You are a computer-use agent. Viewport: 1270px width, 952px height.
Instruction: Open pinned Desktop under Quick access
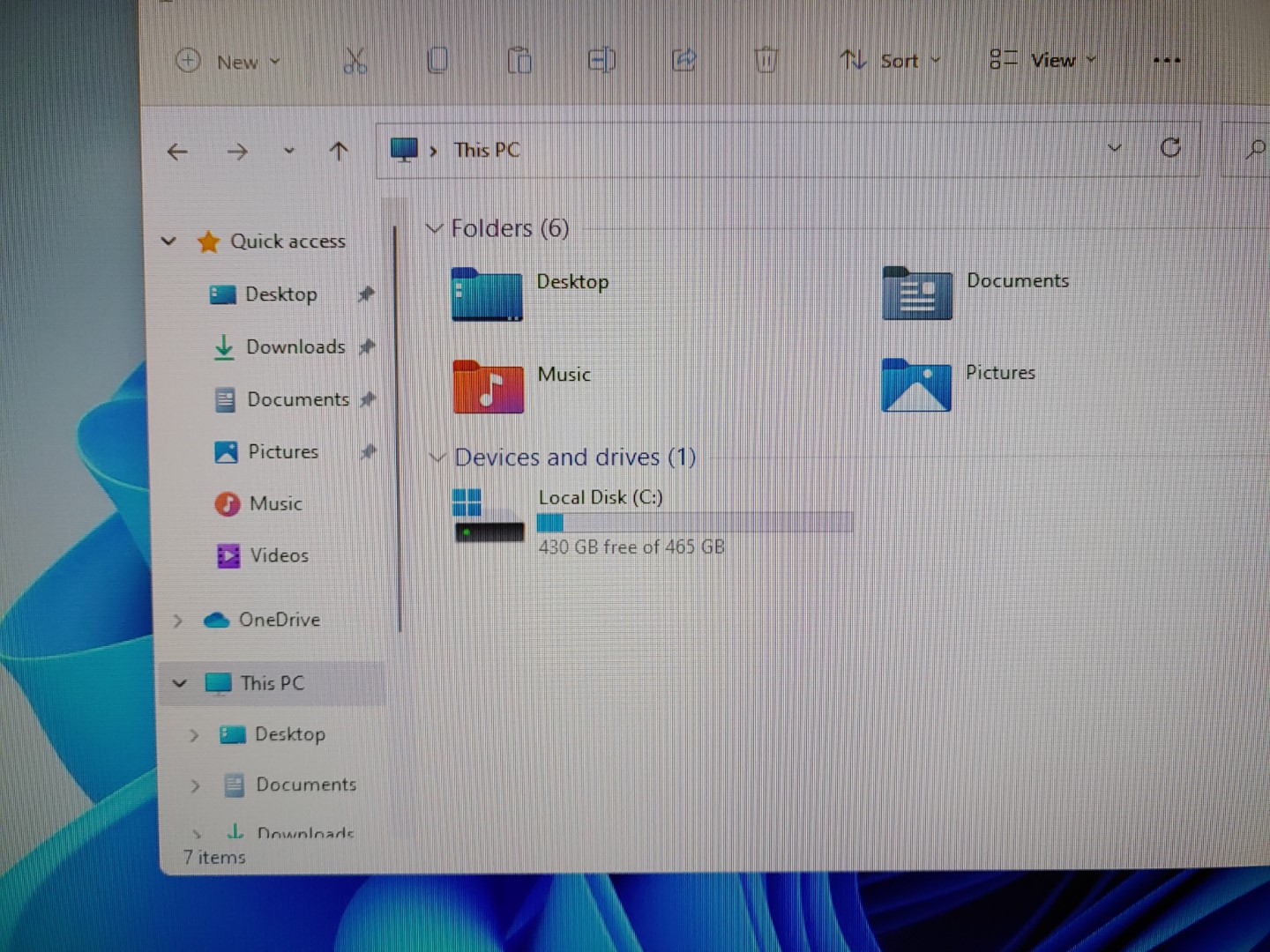280,294
